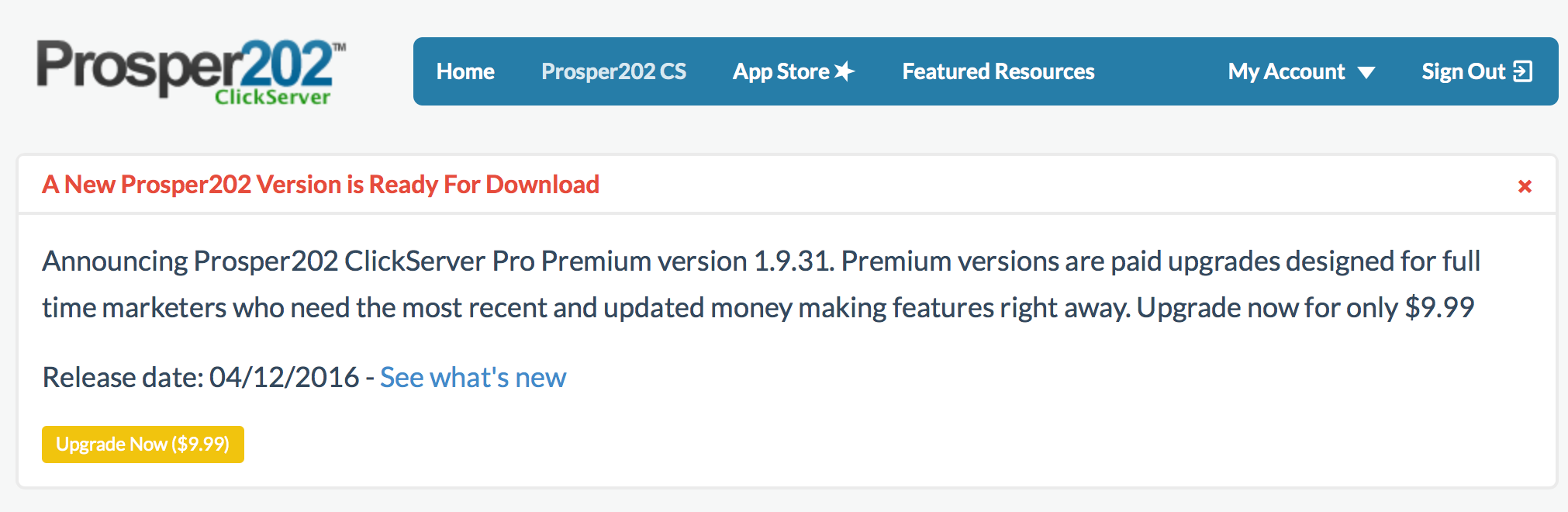Click the release date 04/12/2016 text
Screen dimensions: 1568x512
284,378
